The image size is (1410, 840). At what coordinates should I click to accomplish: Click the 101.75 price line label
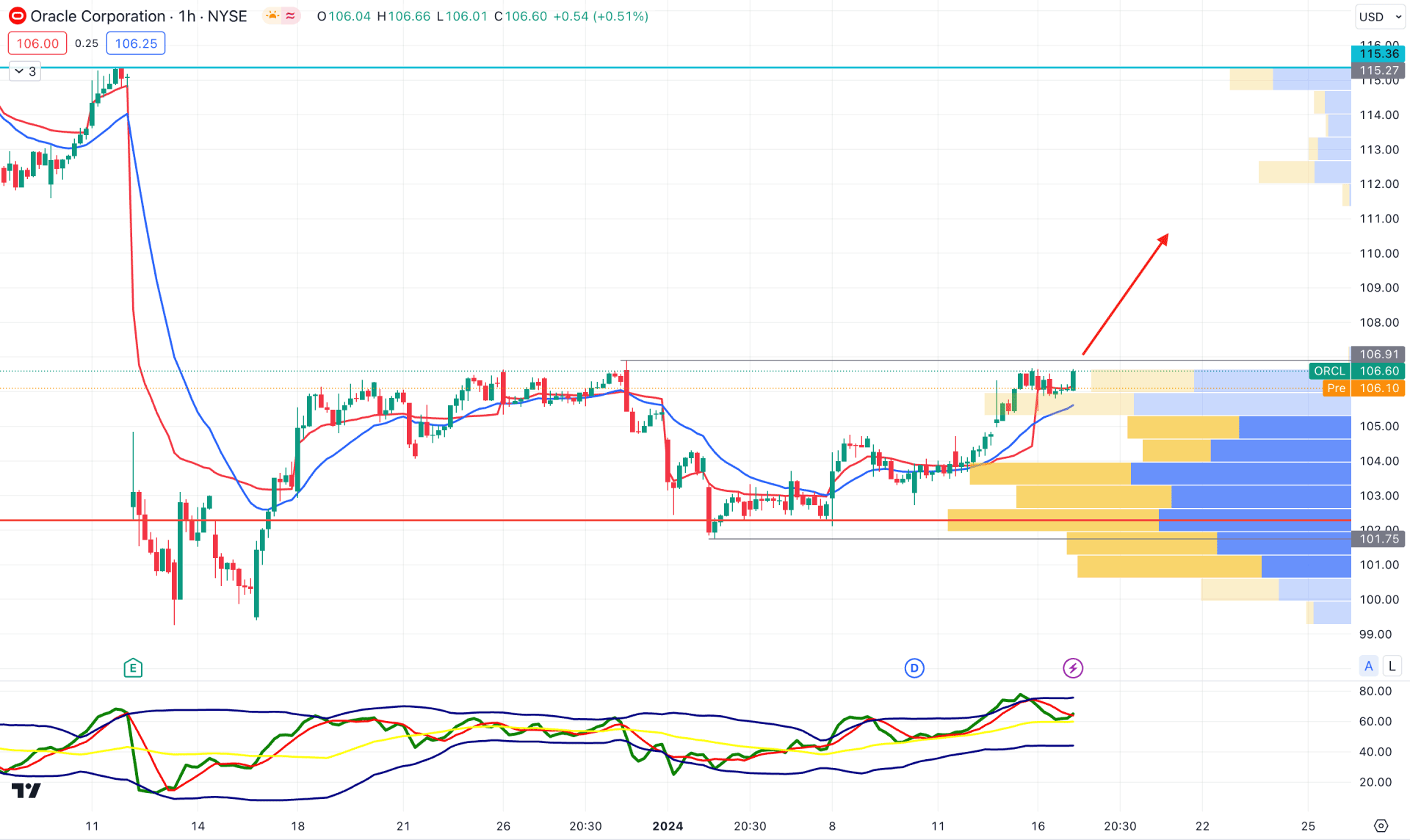tap(1378, 539)
